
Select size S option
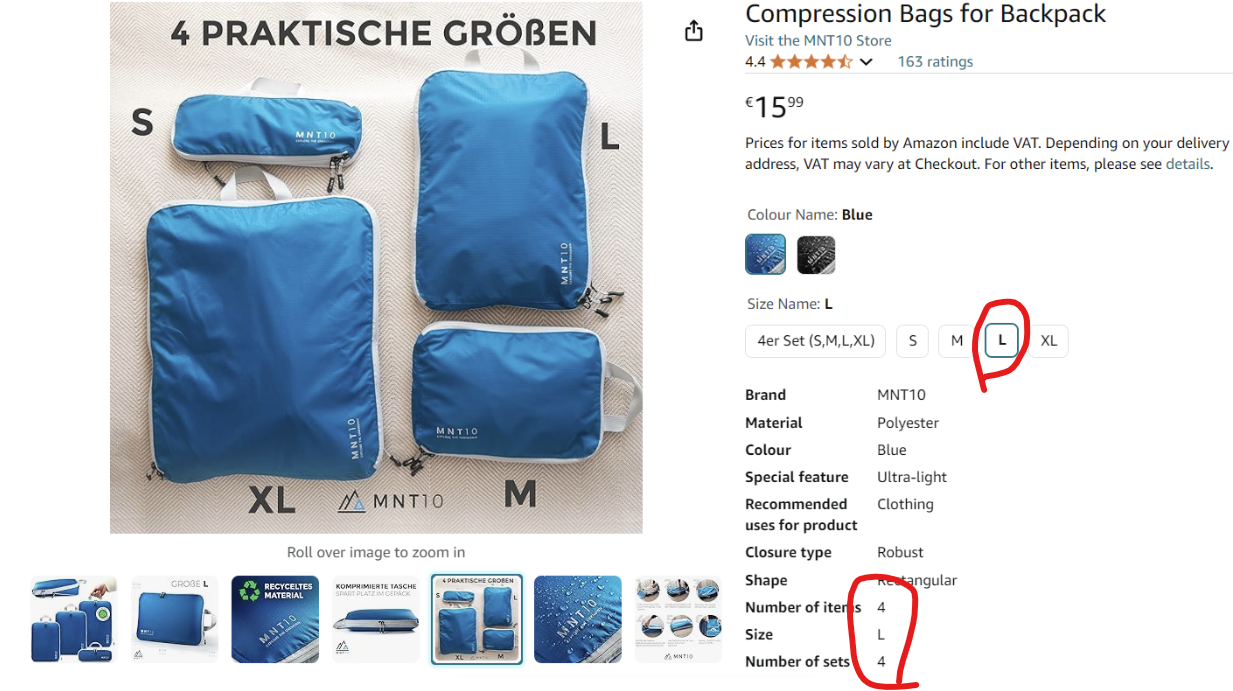(912, 341)
